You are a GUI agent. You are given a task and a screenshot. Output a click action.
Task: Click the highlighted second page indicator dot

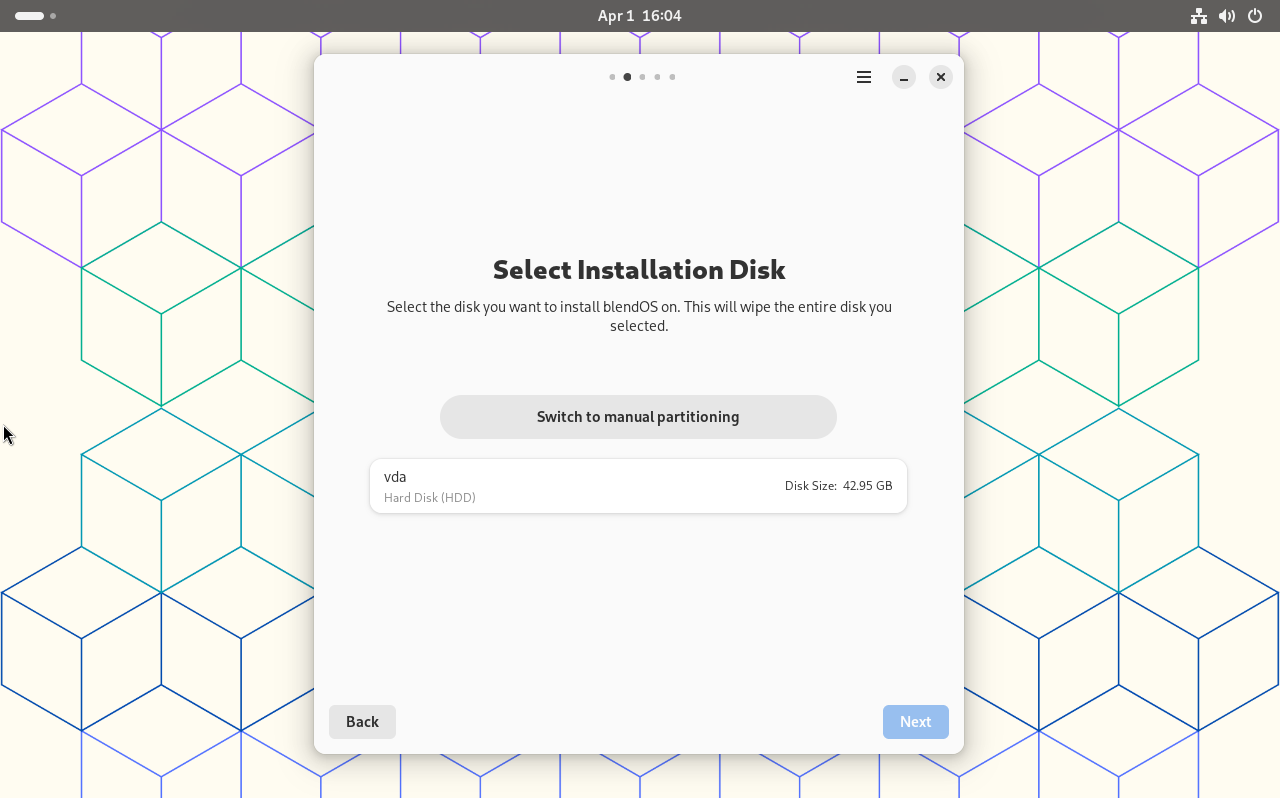point(627,77)
